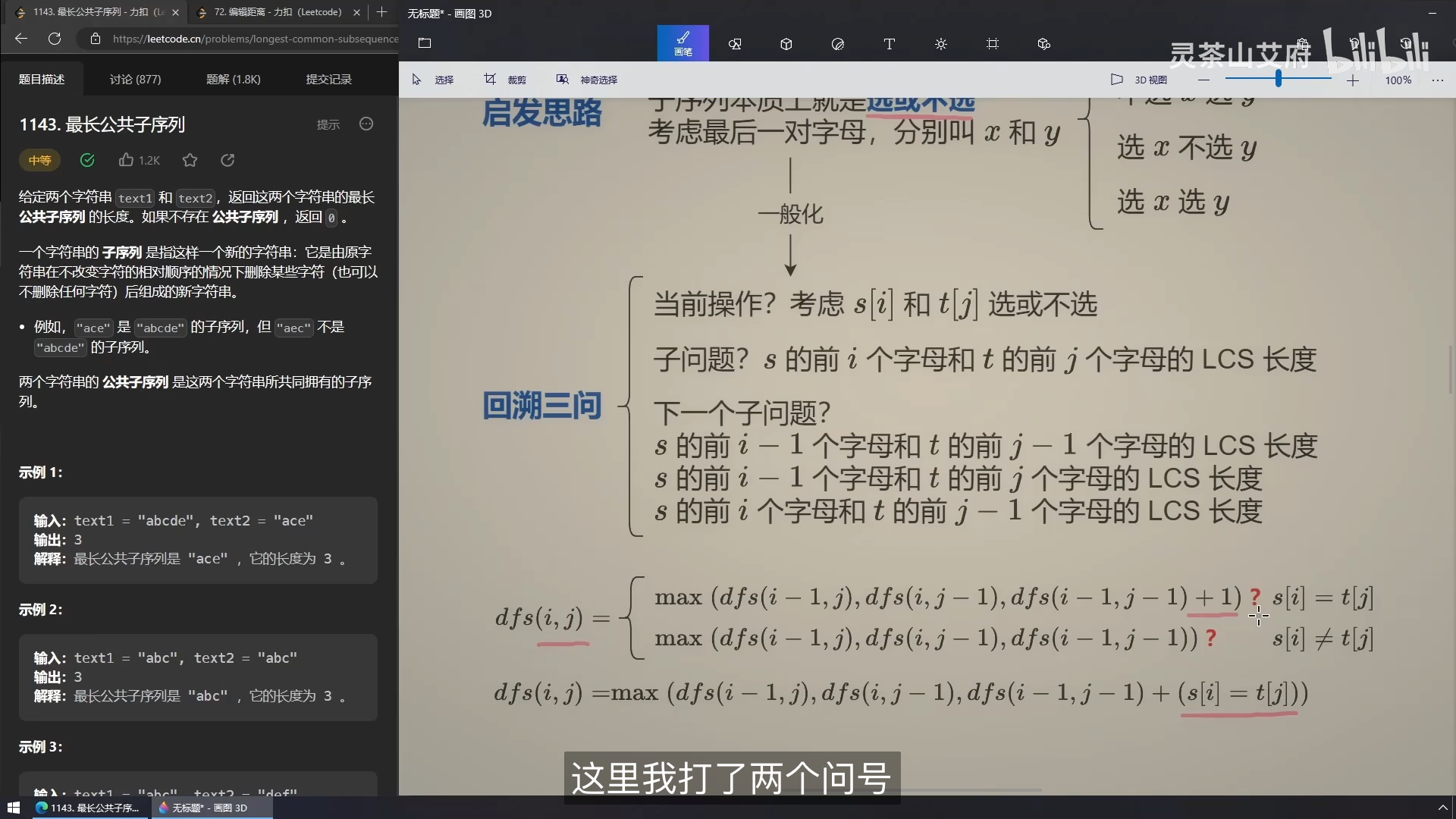Open the Windows Start menu

(13, 808)
